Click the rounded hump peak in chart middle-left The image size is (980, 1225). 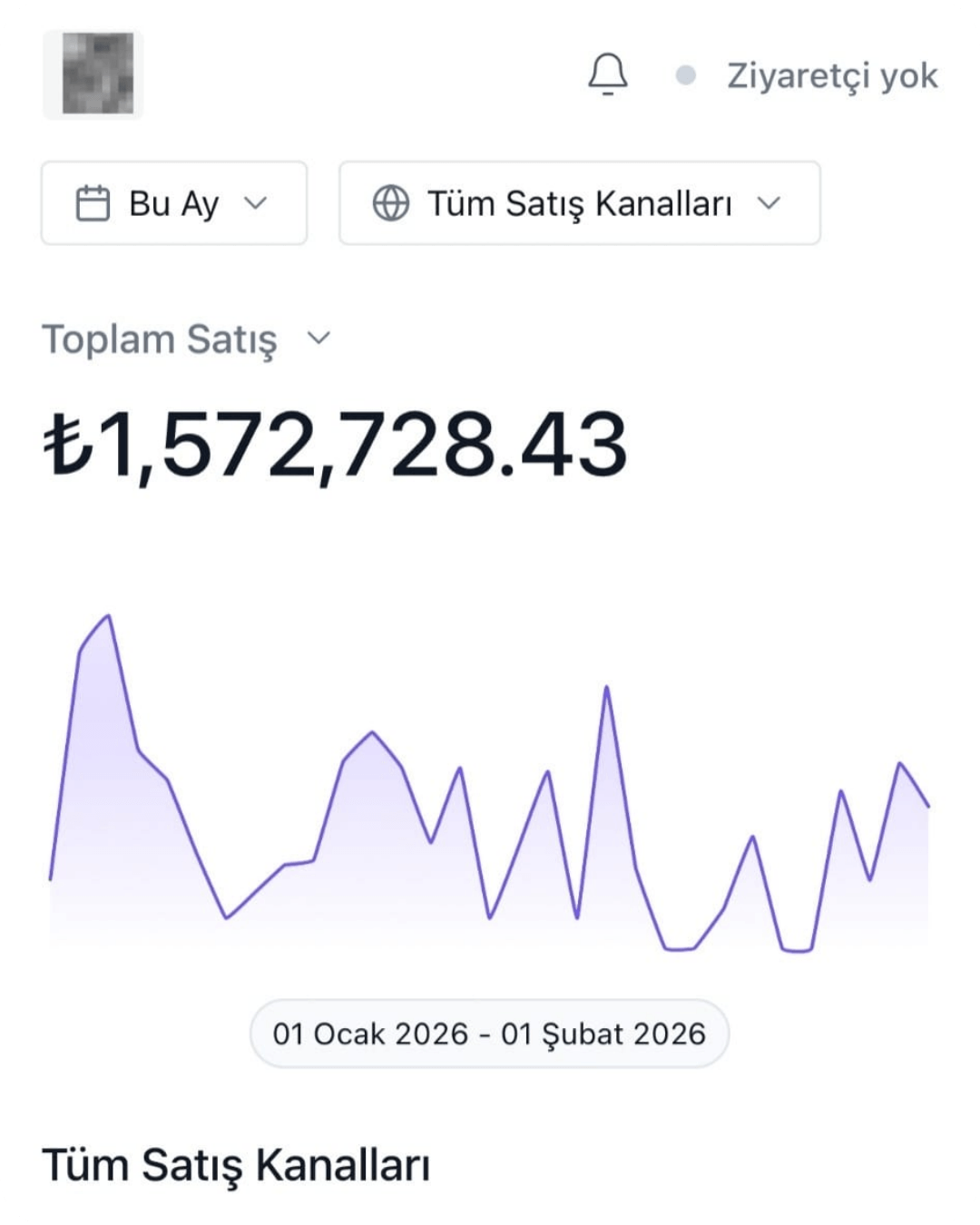point(372,732)
